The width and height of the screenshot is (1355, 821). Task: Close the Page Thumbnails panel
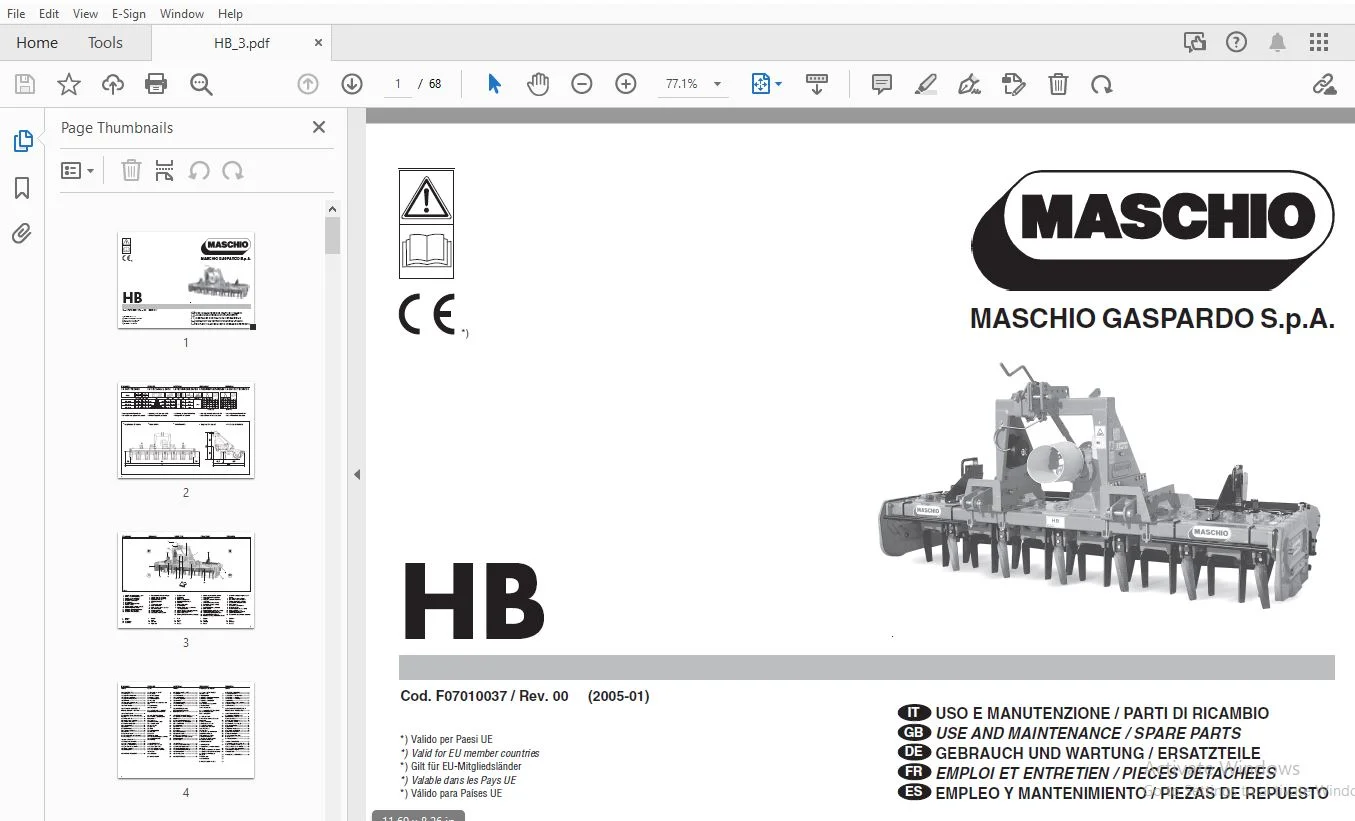coord(319,127)
